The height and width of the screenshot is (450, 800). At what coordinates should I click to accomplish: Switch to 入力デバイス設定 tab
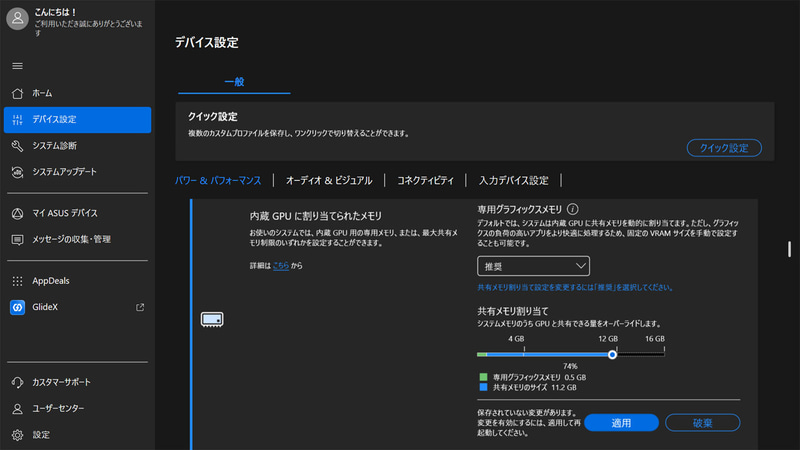click(513, 181)
